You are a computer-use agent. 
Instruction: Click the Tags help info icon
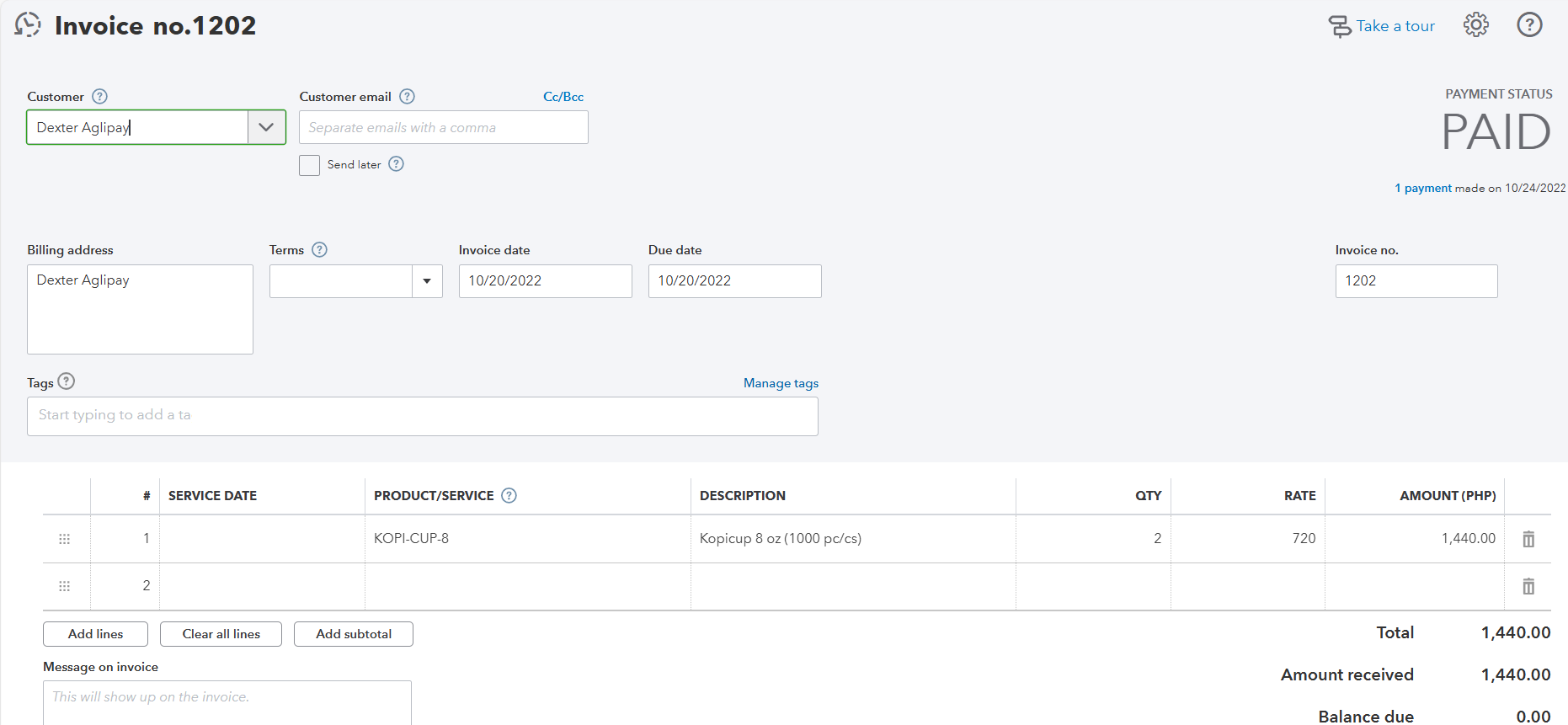coord(67,381)
